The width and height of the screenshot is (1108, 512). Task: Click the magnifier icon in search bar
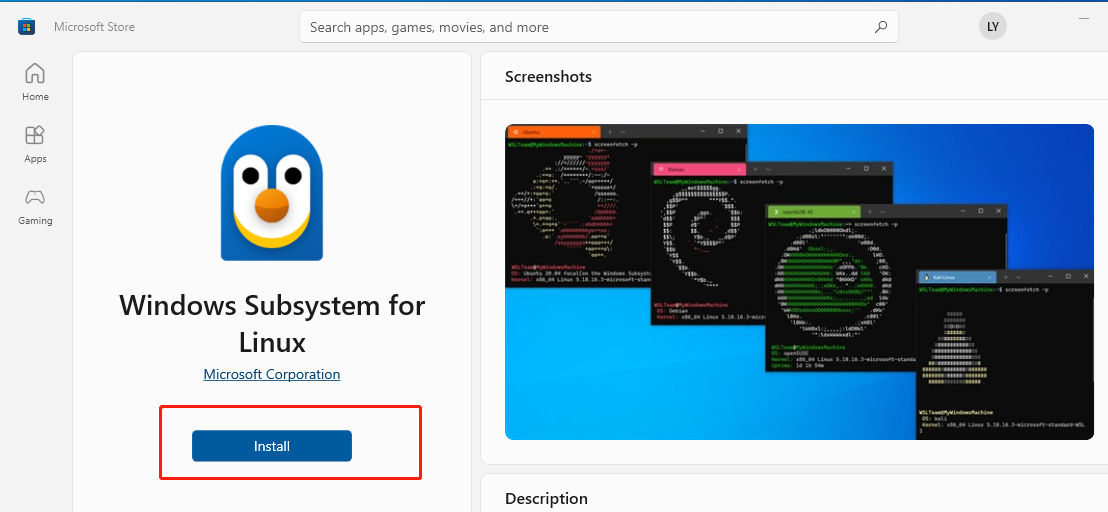[x=881, y=27]
